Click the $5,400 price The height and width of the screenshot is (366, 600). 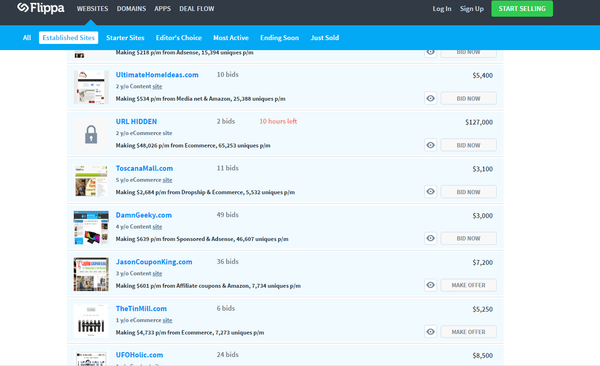(483, 75)
